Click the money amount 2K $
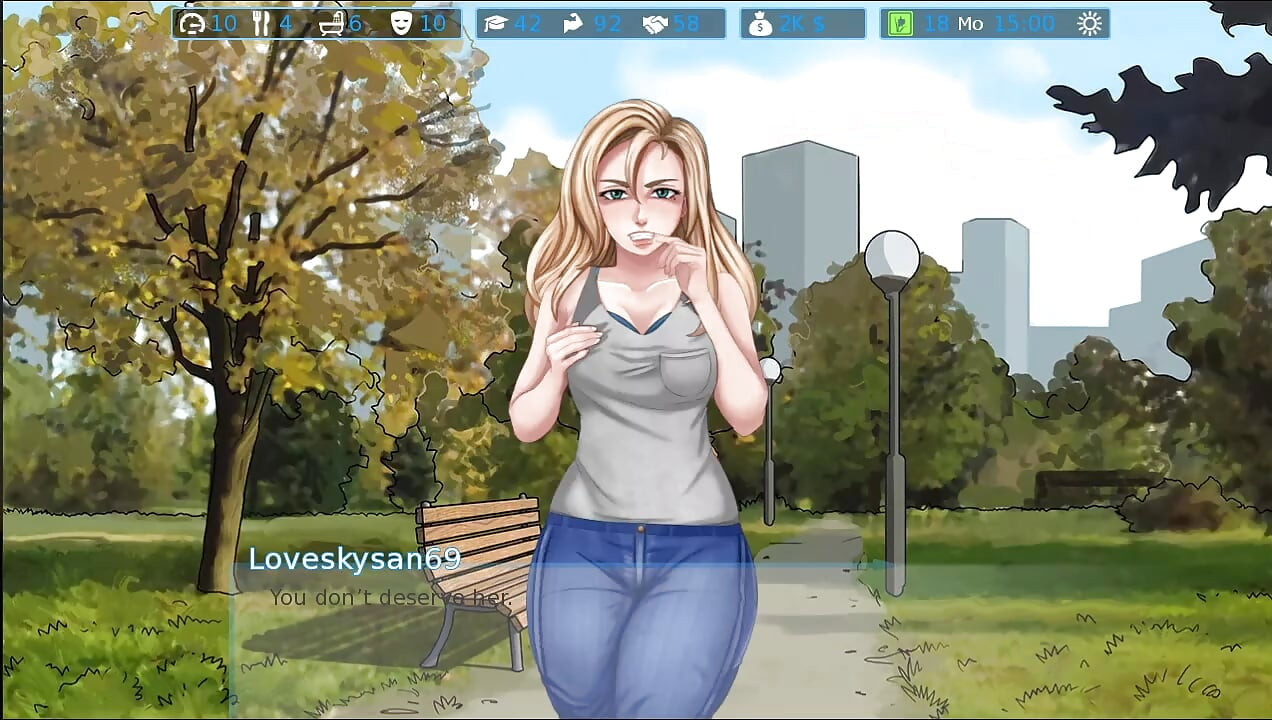 [x=802, y=24]
